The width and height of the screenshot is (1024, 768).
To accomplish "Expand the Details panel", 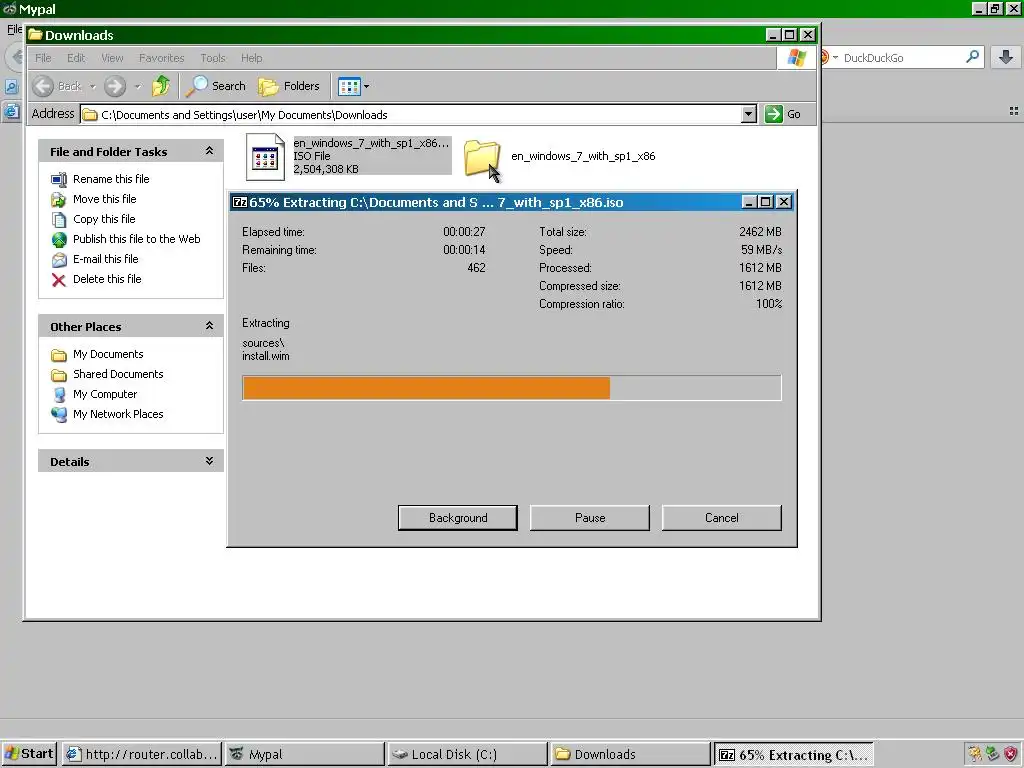I will click(x=209, y=460).
